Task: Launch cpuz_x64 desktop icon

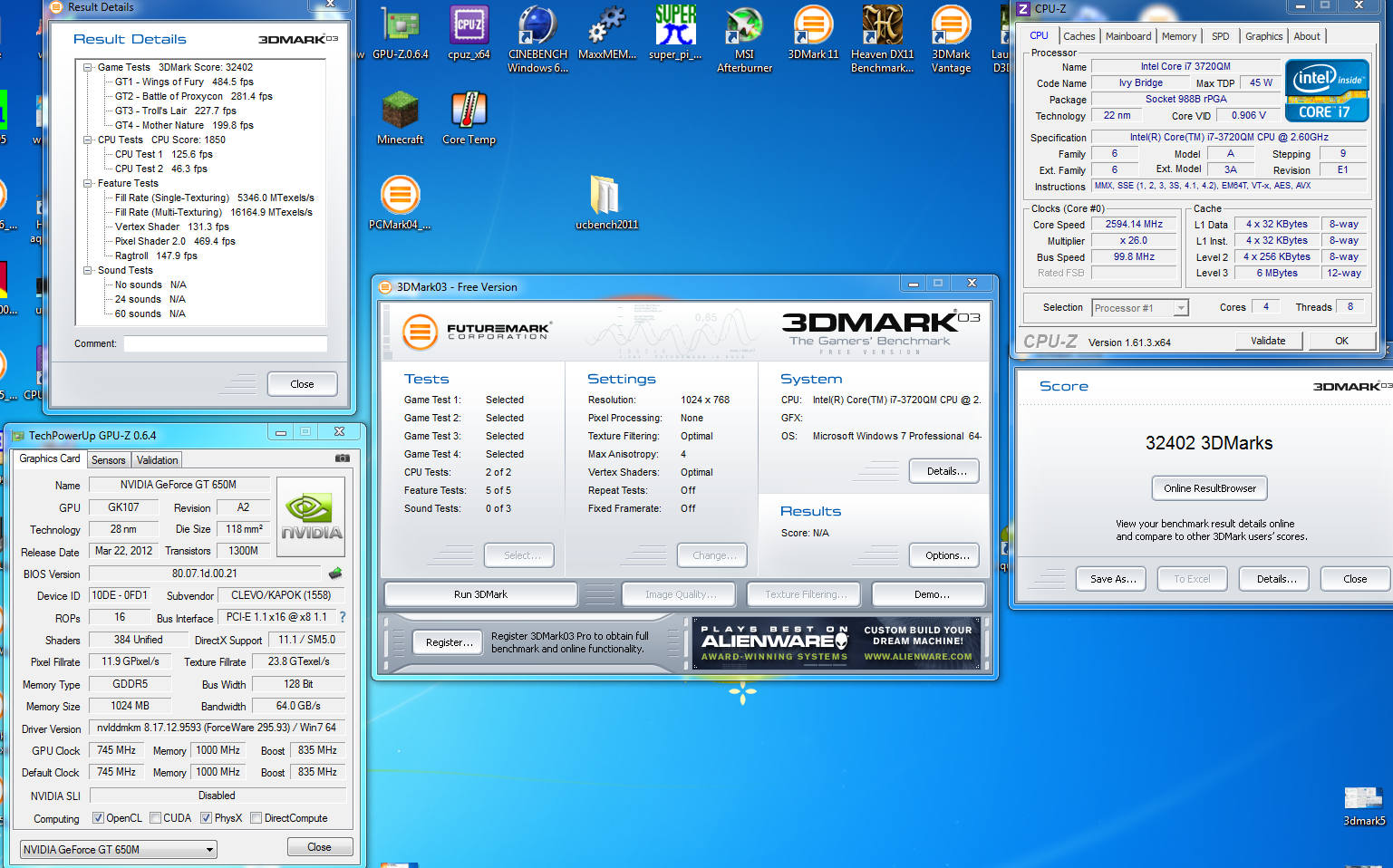Action: 469,34
